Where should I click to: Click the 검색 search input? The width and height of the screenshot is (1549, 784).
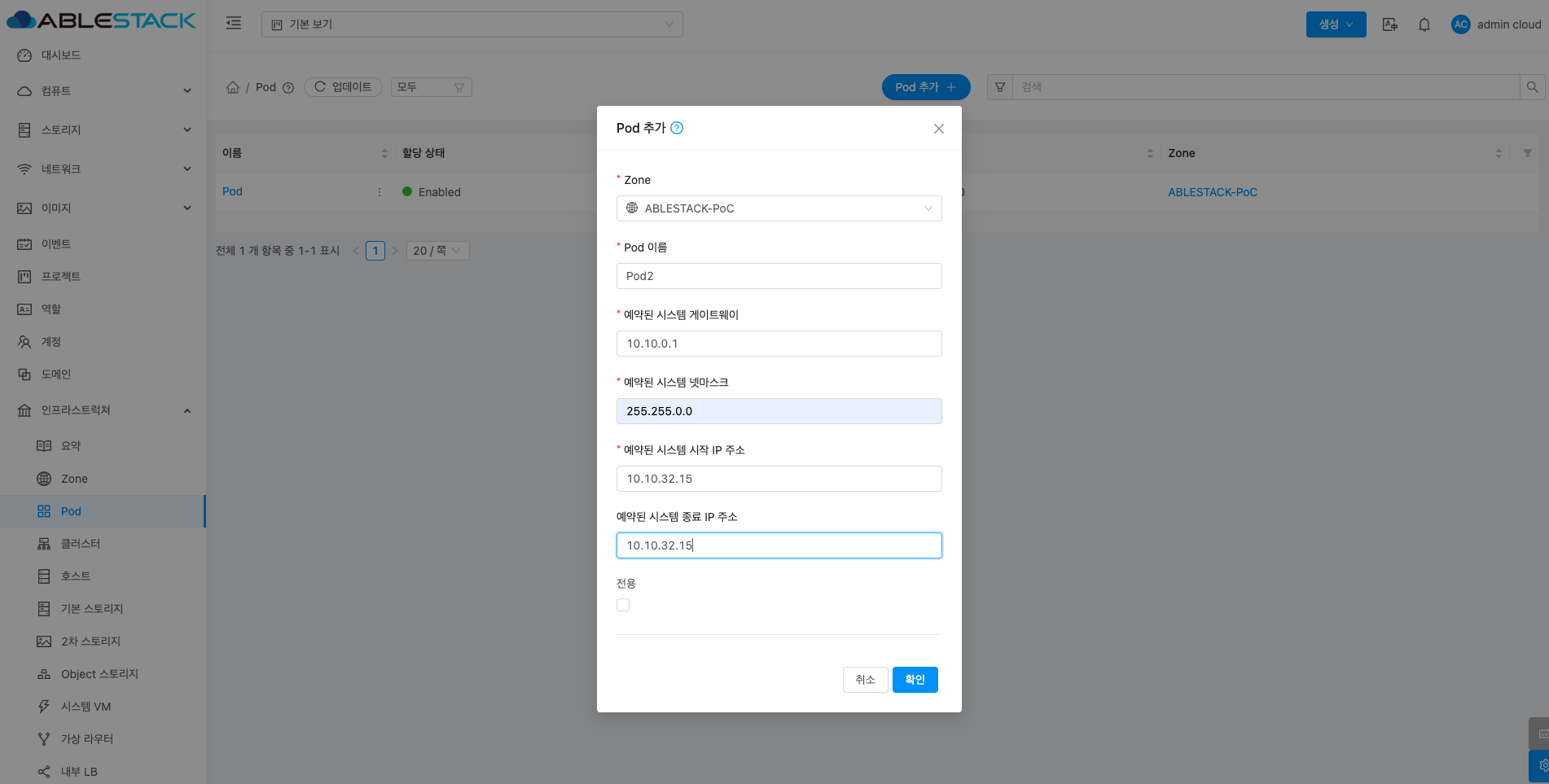coord(1266,87)
